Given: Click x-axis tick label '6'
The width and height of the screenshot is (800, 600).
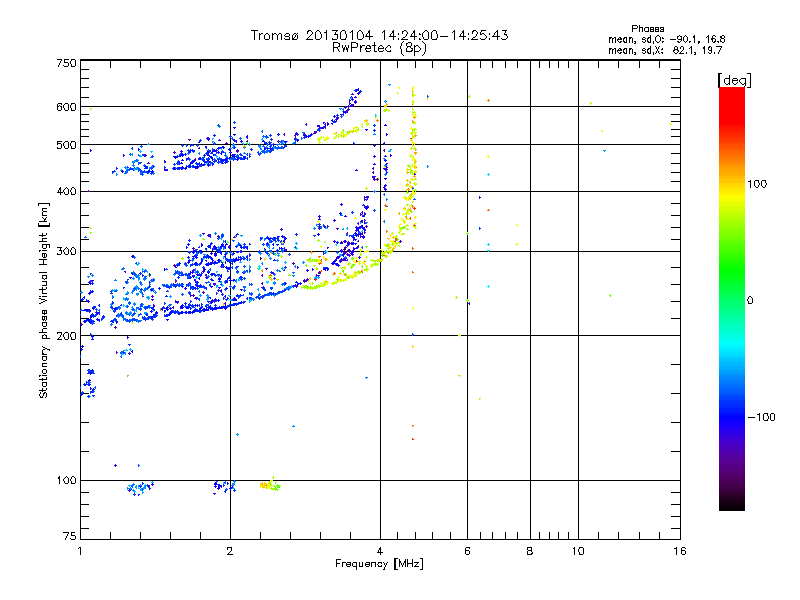Looking at the screenshot, I should click(x=467, y=551).
